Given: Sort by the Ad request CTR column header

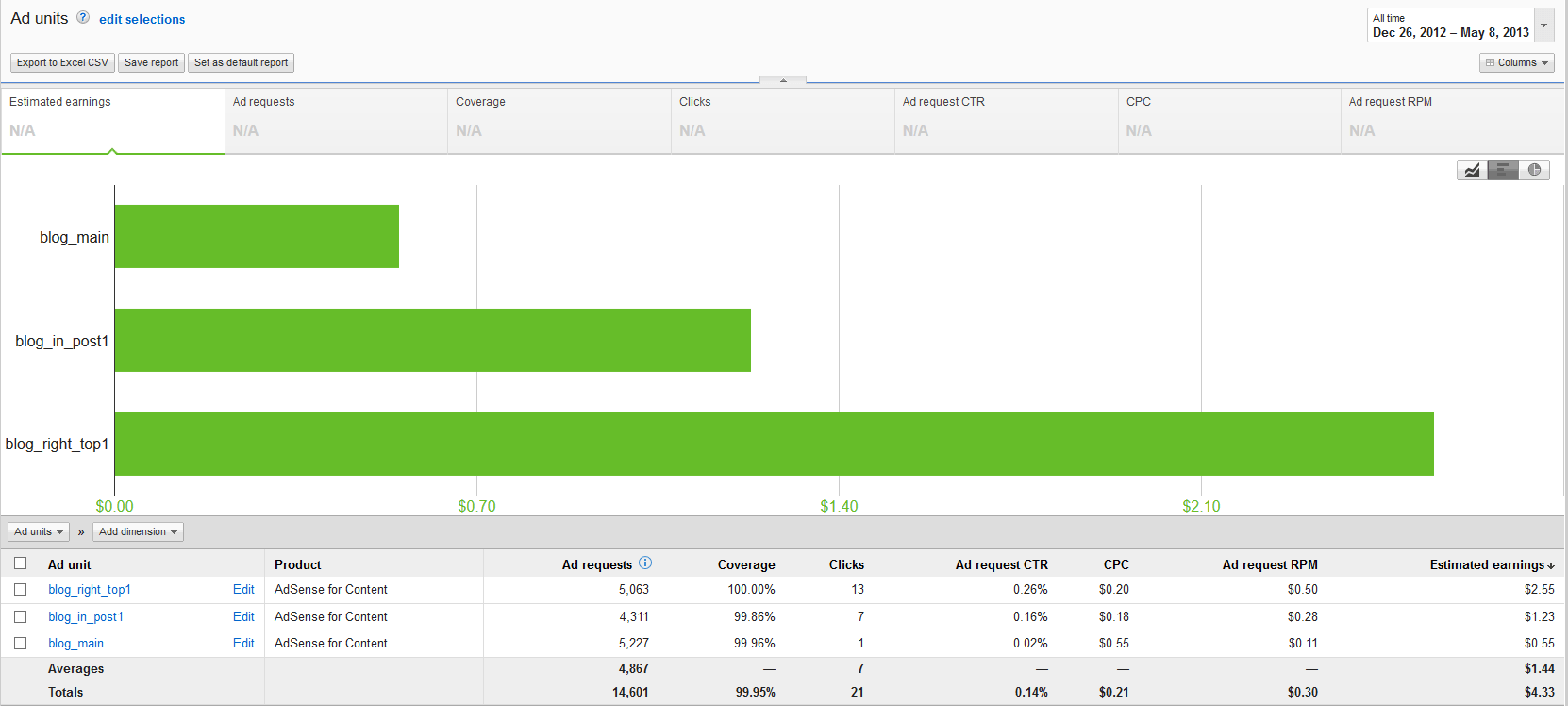Looking at the screenshot, I should [1002, 564].
